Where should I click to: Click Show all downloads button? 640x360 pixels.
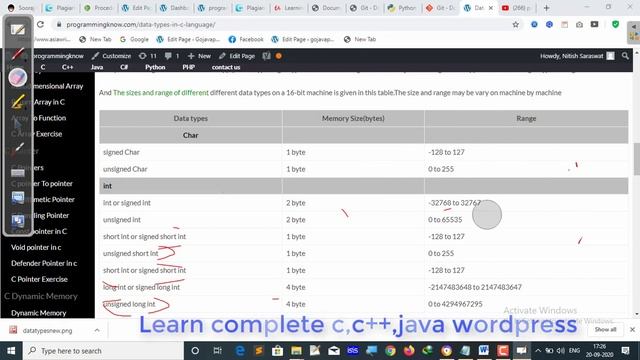(x=605, y=329)
